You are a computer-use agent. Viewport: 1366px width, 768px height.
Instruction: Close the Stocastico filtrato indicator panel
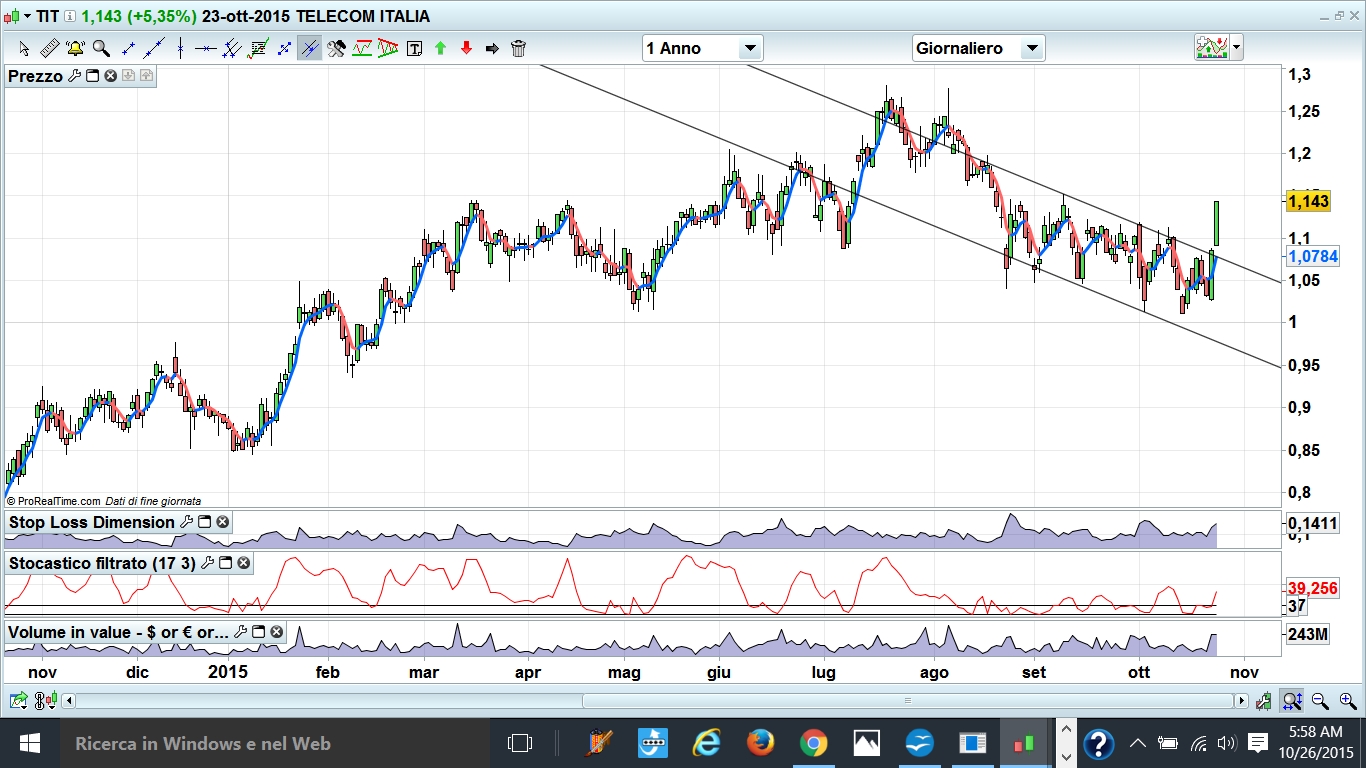[244, 563]
